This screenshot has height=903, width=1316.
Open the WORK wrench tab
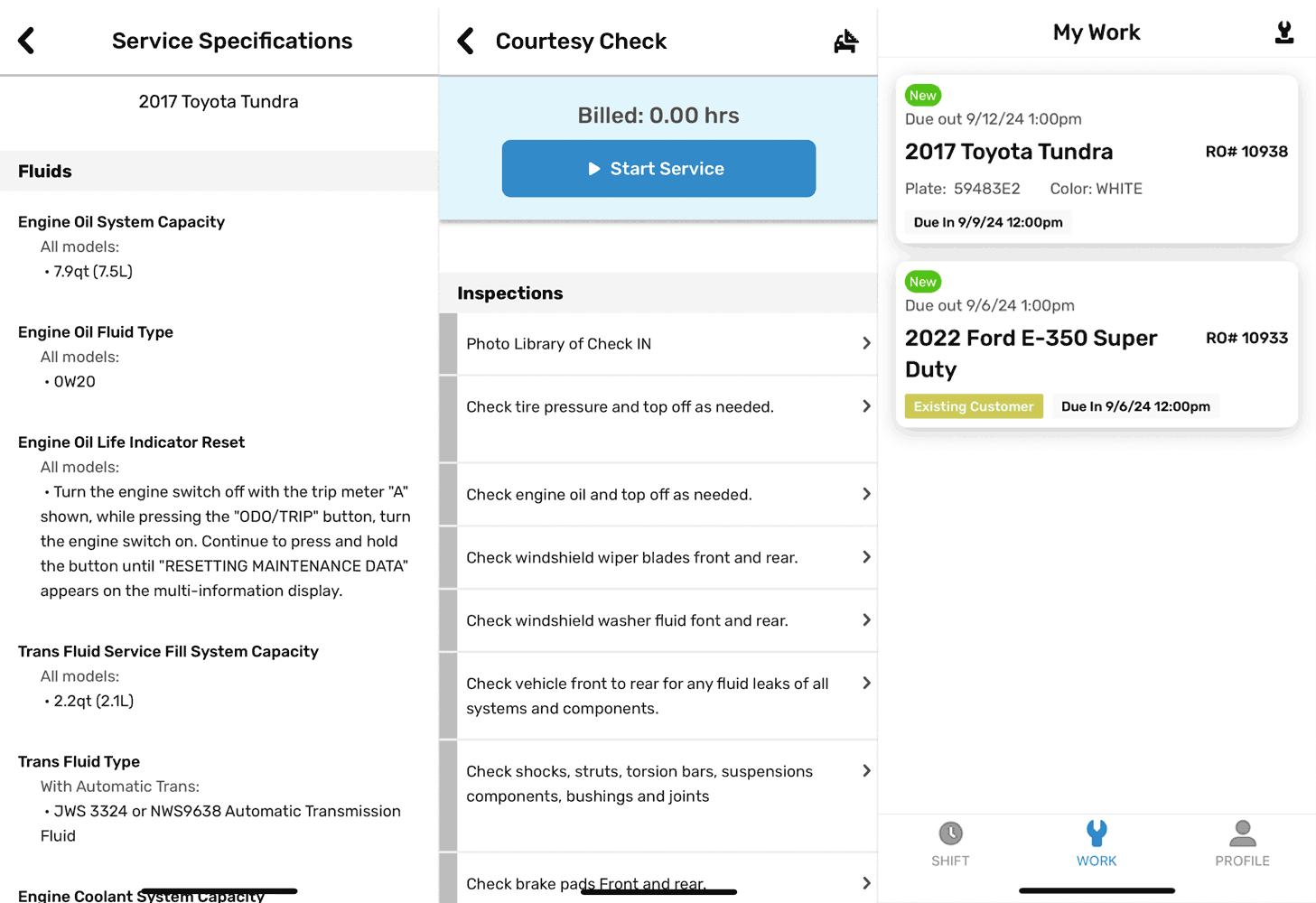click(1097, 844)
